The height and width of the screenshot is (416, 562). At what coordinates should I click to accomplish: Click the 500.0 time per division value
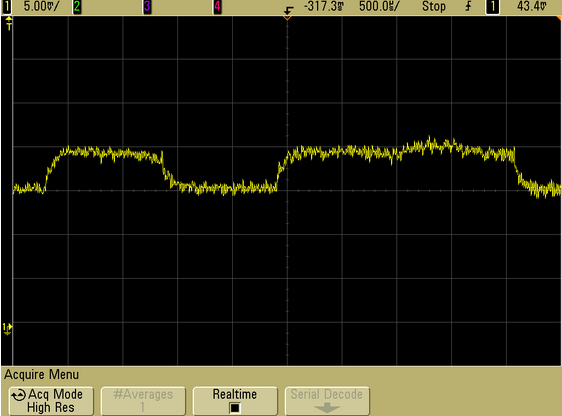click(379, 6)
